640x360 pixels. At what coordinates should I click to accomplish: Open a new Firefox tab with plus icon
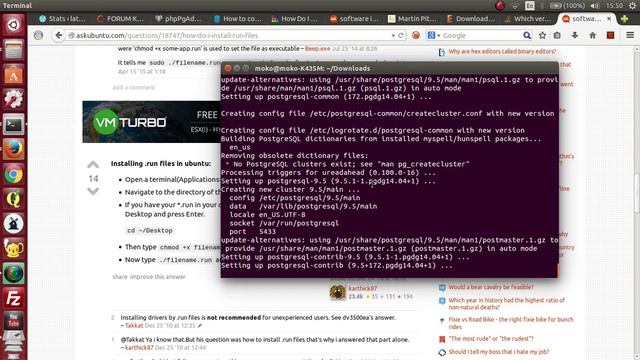tap(624, 19)
